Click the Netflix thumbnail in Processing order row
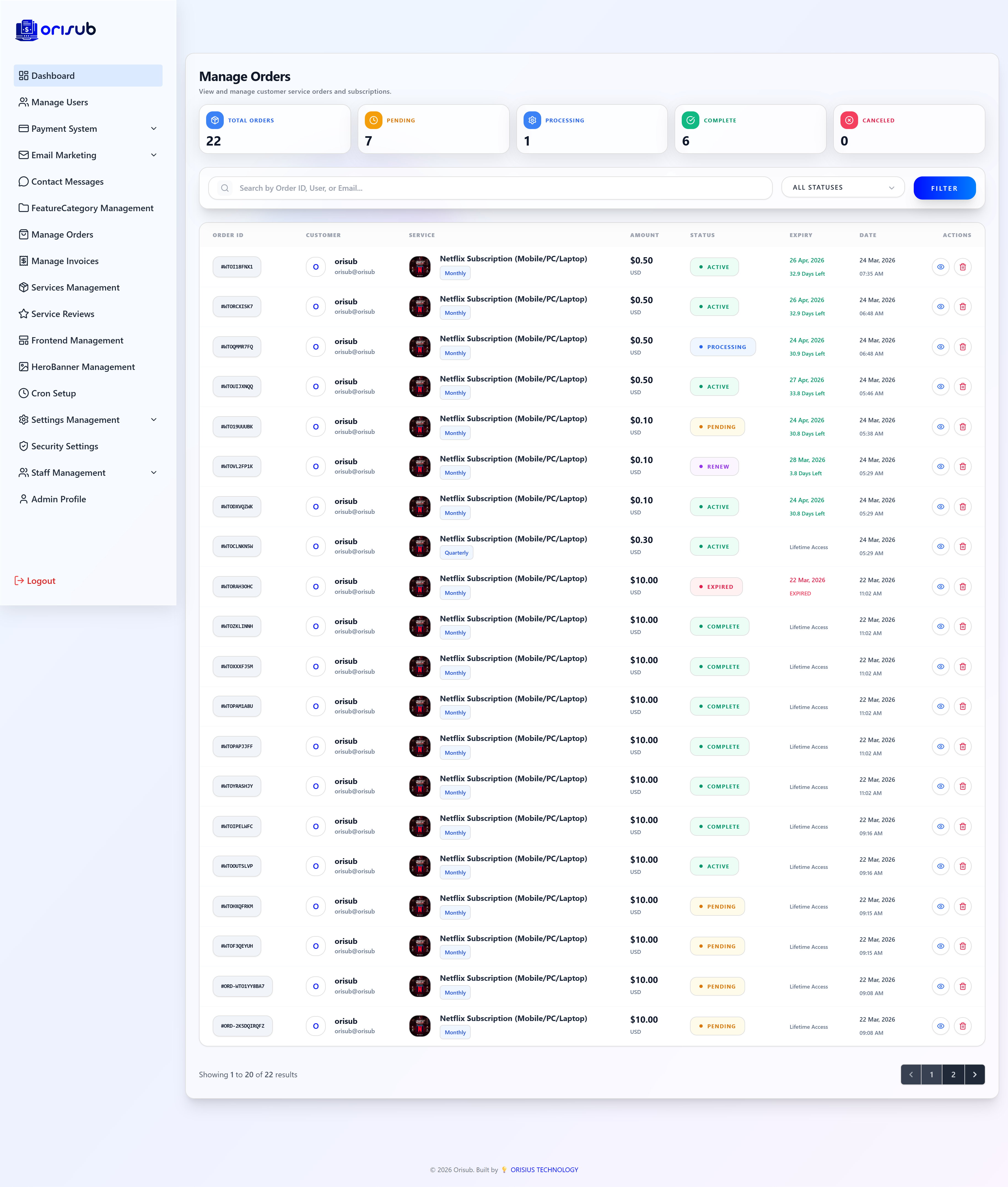Image resolution: width=1008 pixels, height=1187 pixels. pyautogui.click(x=419, y=346)
